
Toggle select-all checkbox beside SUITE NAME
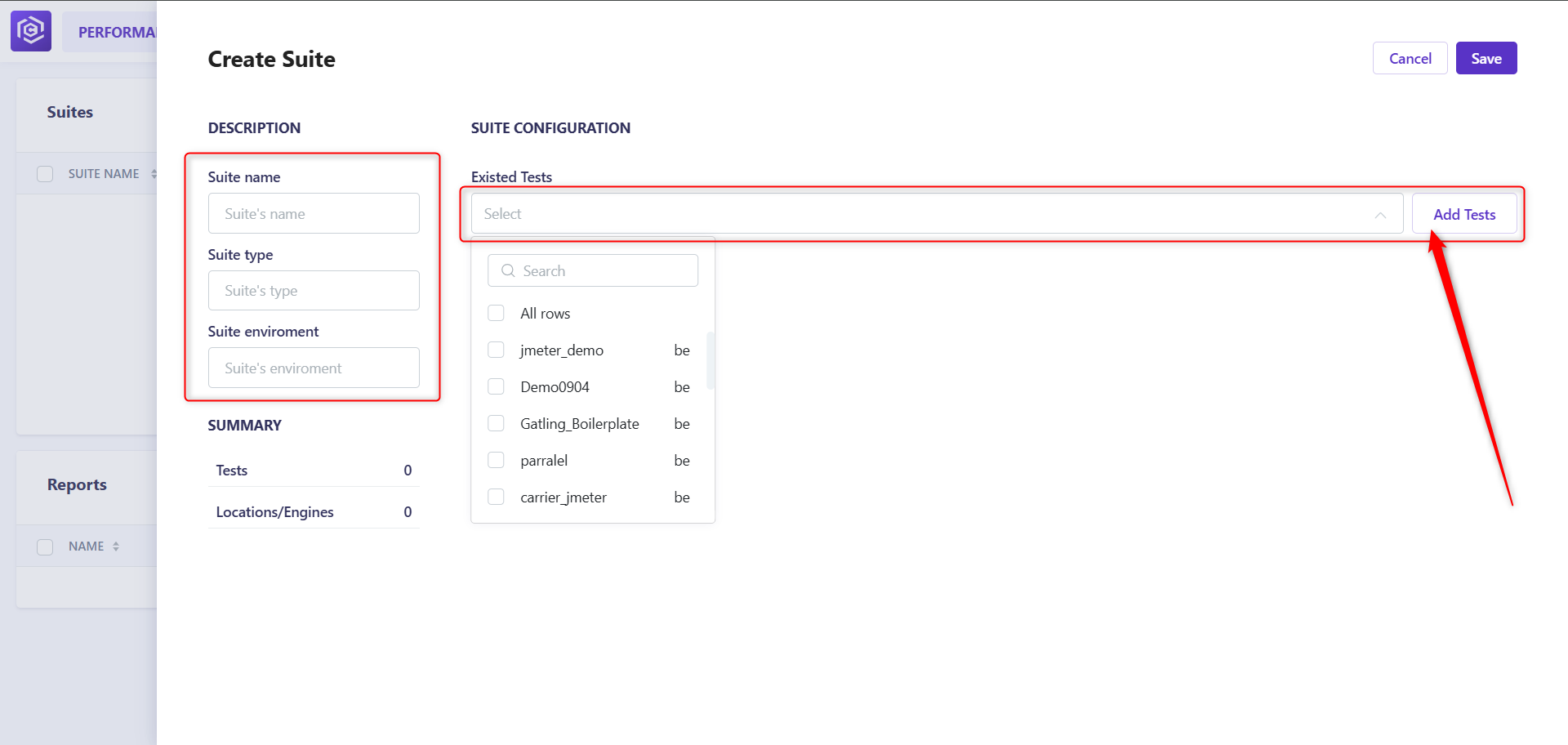(x=45, y=174)
